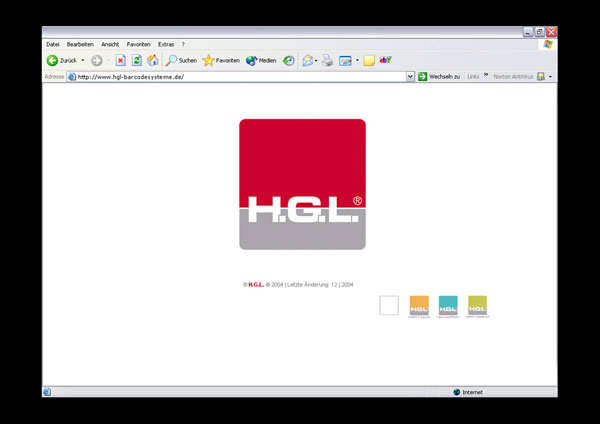Expand the Links chevron overflow
This screenshot has height=424, width=600.
[x=486, y=75]
